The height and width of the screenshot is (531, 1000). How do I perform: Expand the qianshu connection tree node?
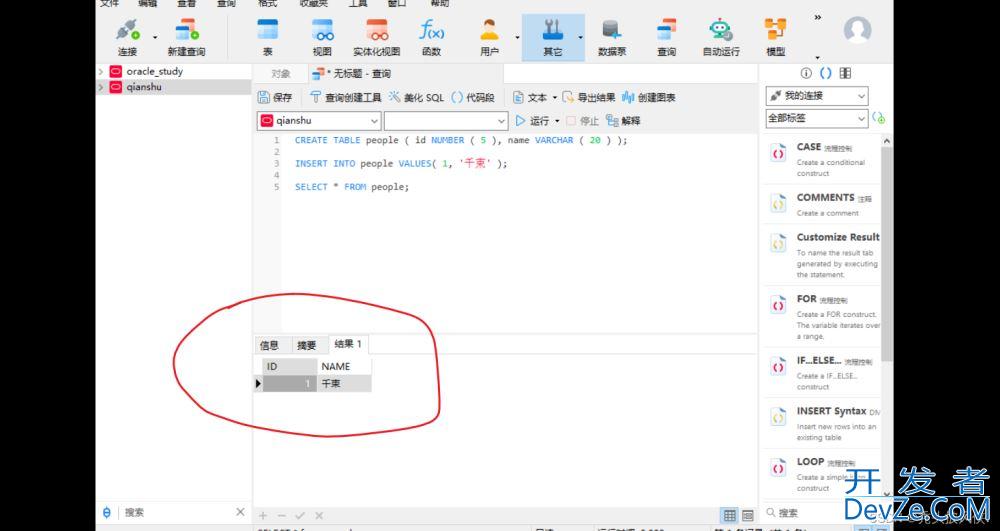[x=101, y=87]
